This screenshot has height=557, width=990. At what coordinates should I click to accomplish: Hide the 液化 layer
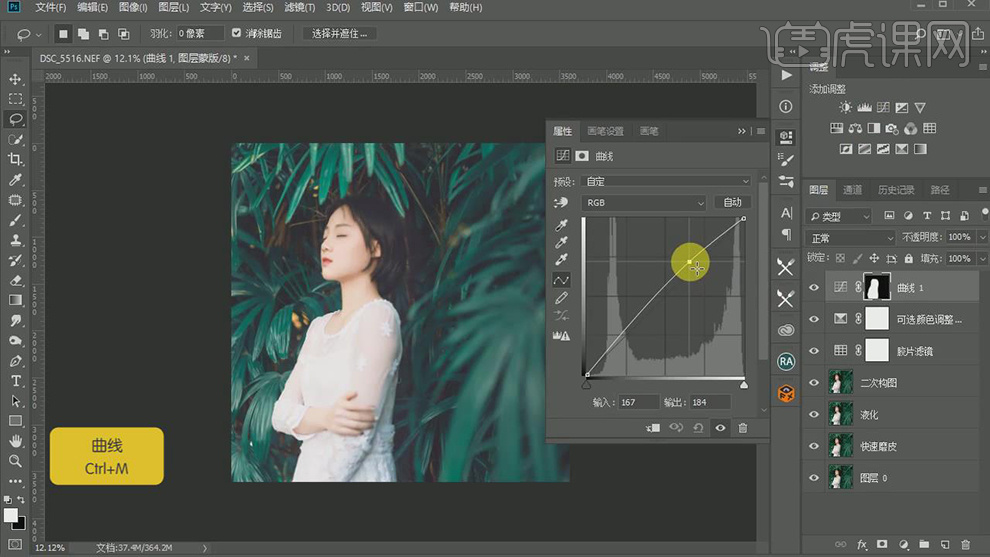[814, 414]
